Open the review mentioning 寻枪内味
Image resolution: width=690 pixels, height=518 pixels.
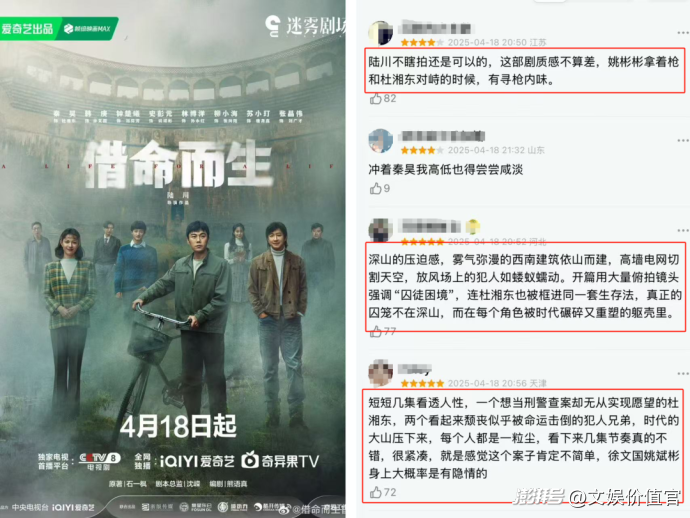coord(524,70)
